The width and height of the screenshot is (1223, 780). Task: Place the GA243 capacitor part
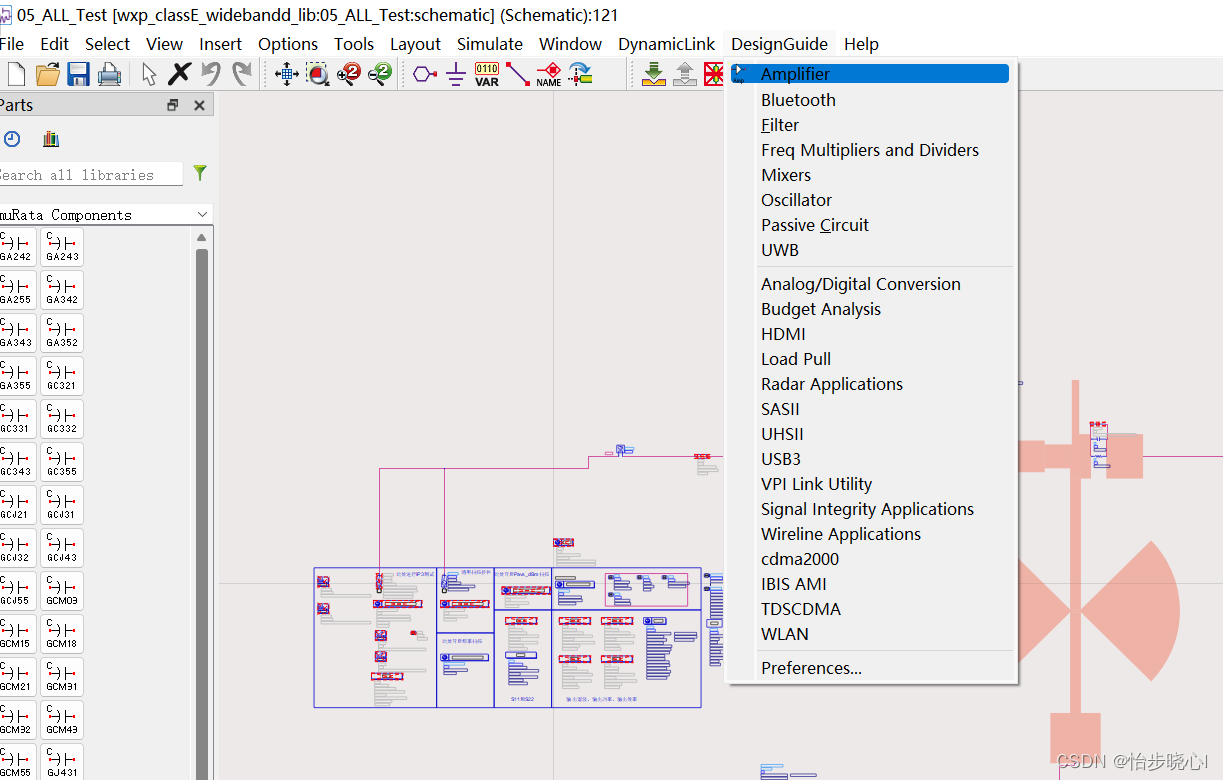pos(62,247)
